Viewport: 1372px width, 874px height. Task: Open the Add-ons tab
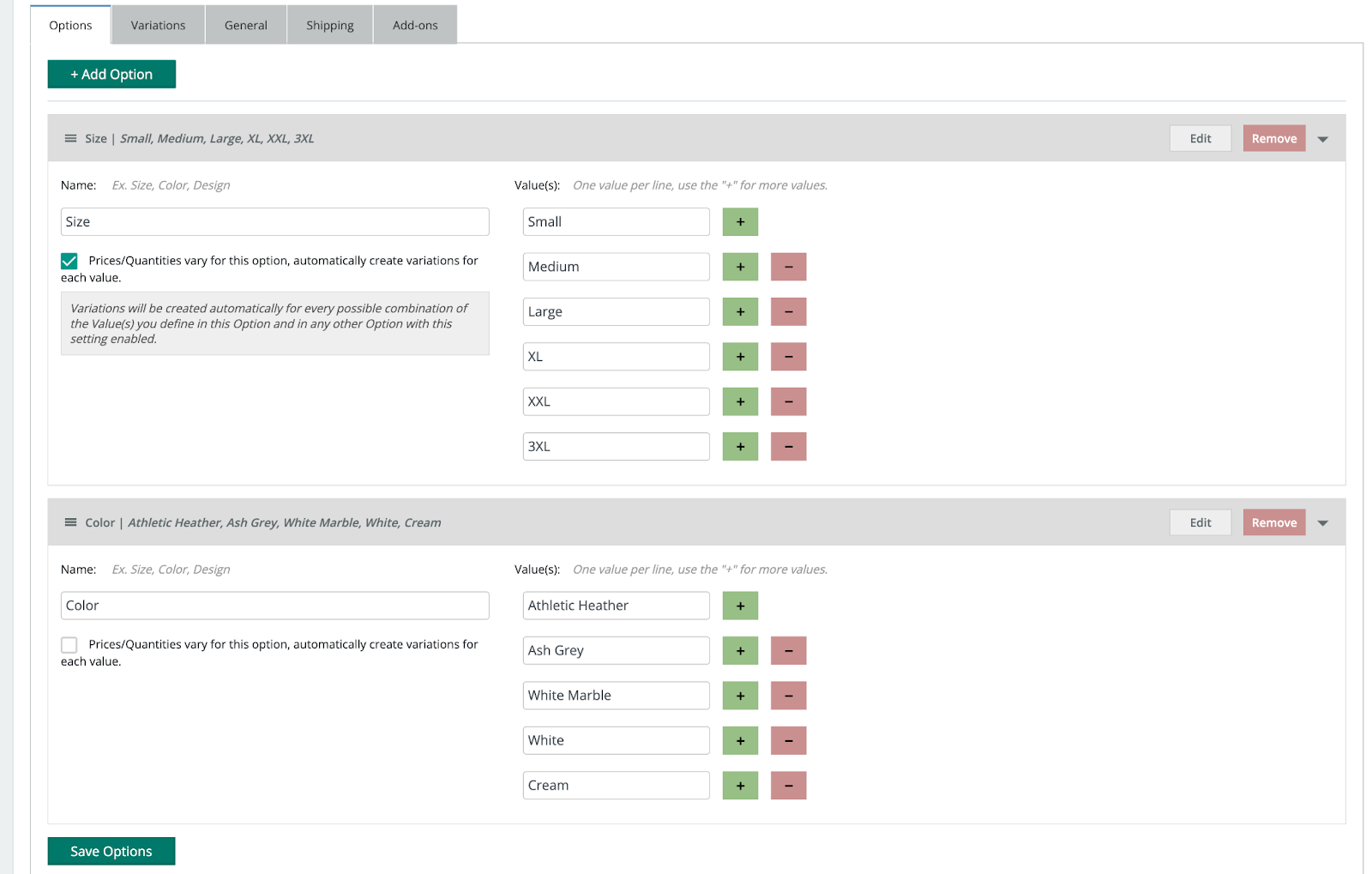tap(415, 25)
